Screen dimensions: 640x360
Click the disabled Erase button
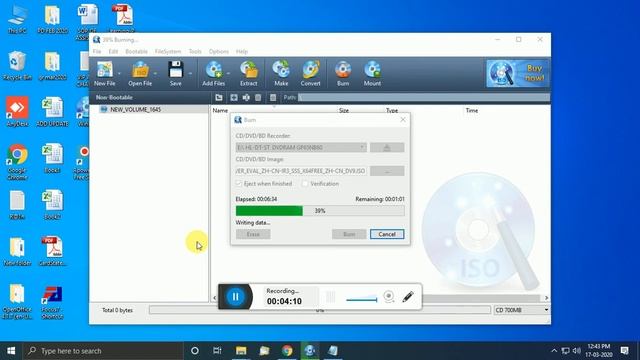coord(253,234)
